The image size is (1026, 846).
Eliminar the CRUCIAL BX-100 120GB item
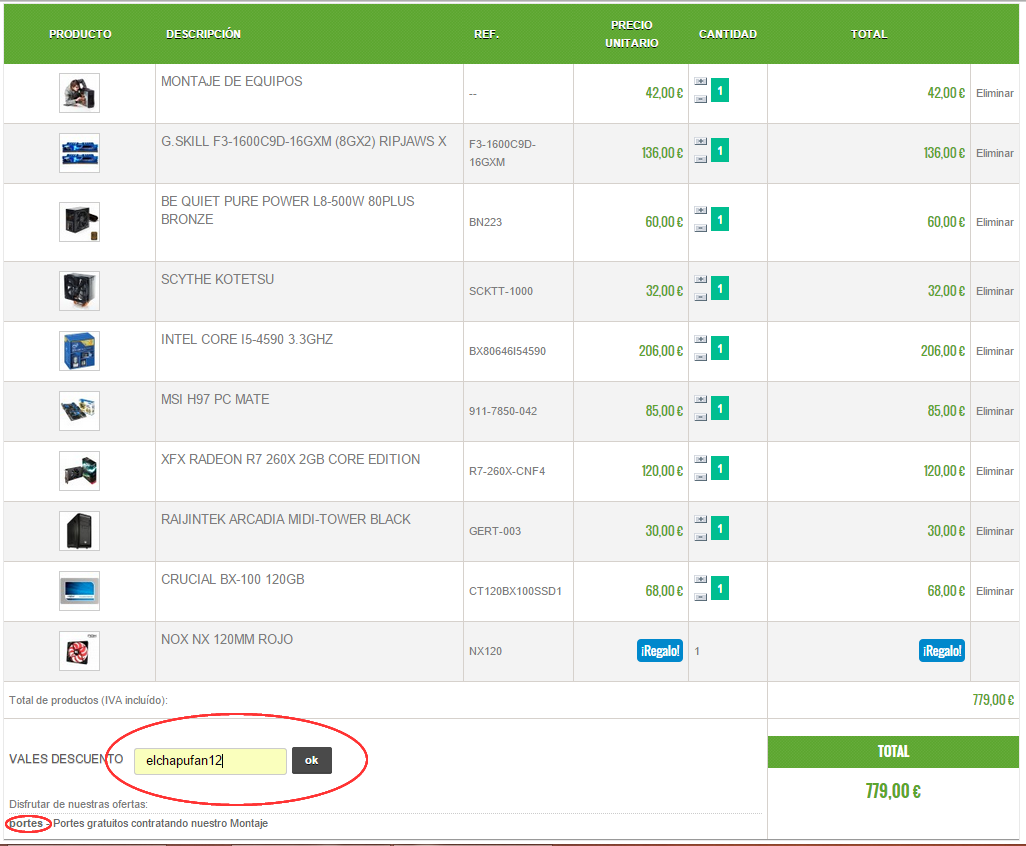[x=995, y=591]
